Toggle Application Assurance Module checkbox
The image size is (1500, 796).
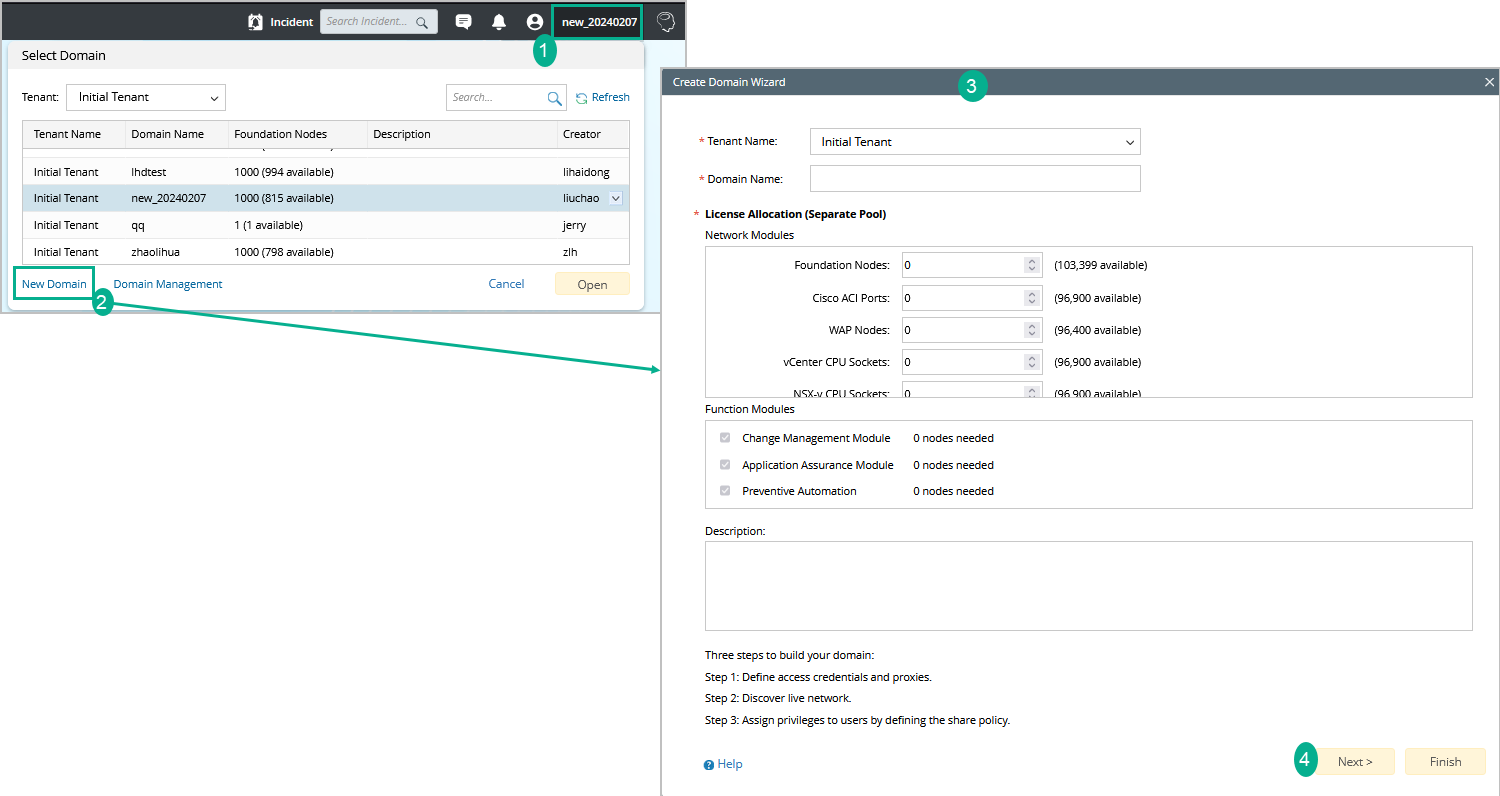click(725, 465)
